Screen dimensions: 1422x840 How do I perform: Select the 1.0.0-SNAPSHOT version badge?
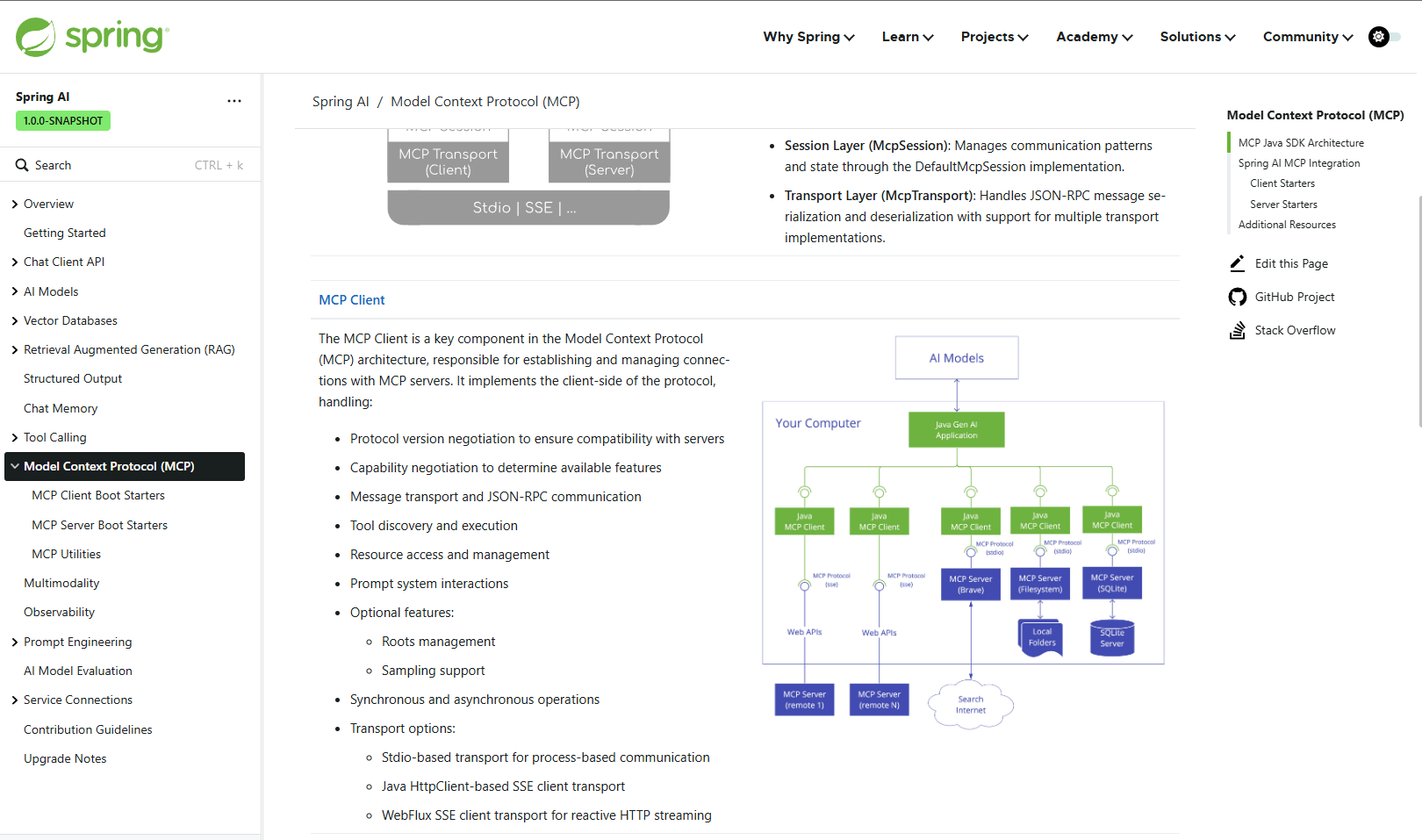pyautogui.click(x=63, y=121)
